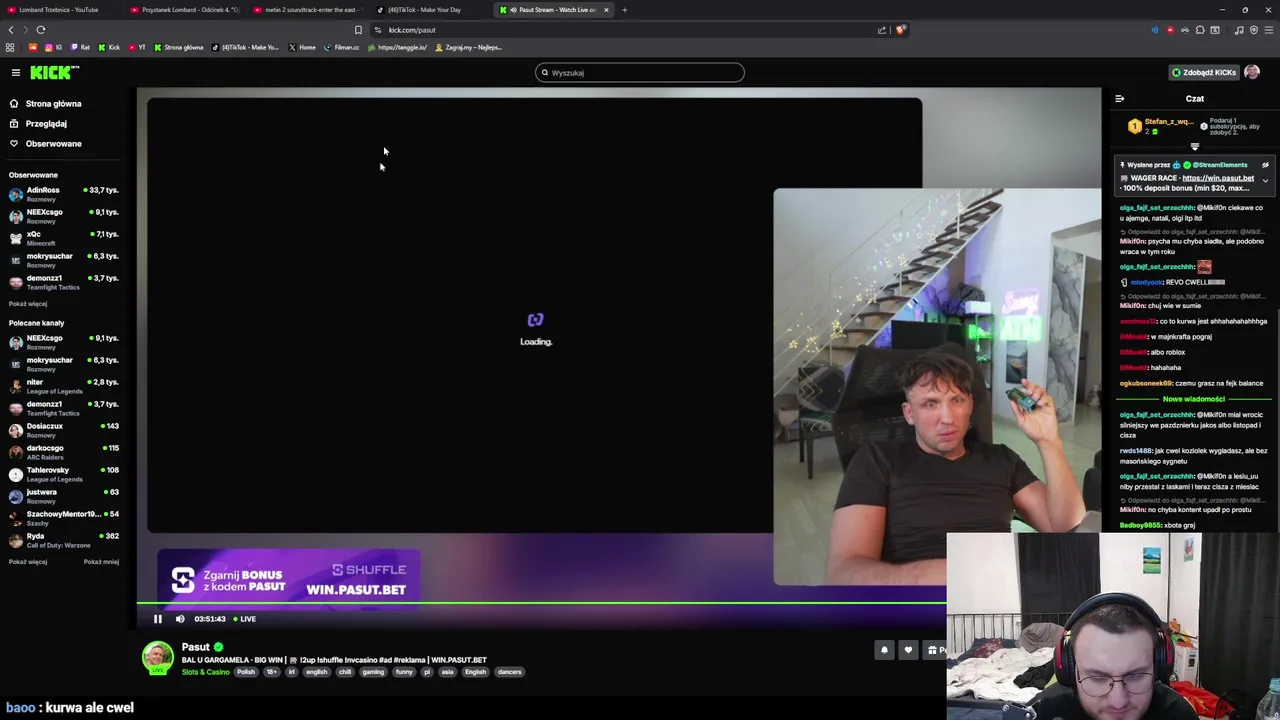1280x720 pixels.
Task: Pause the live stream playback
Action: point(157,619)
